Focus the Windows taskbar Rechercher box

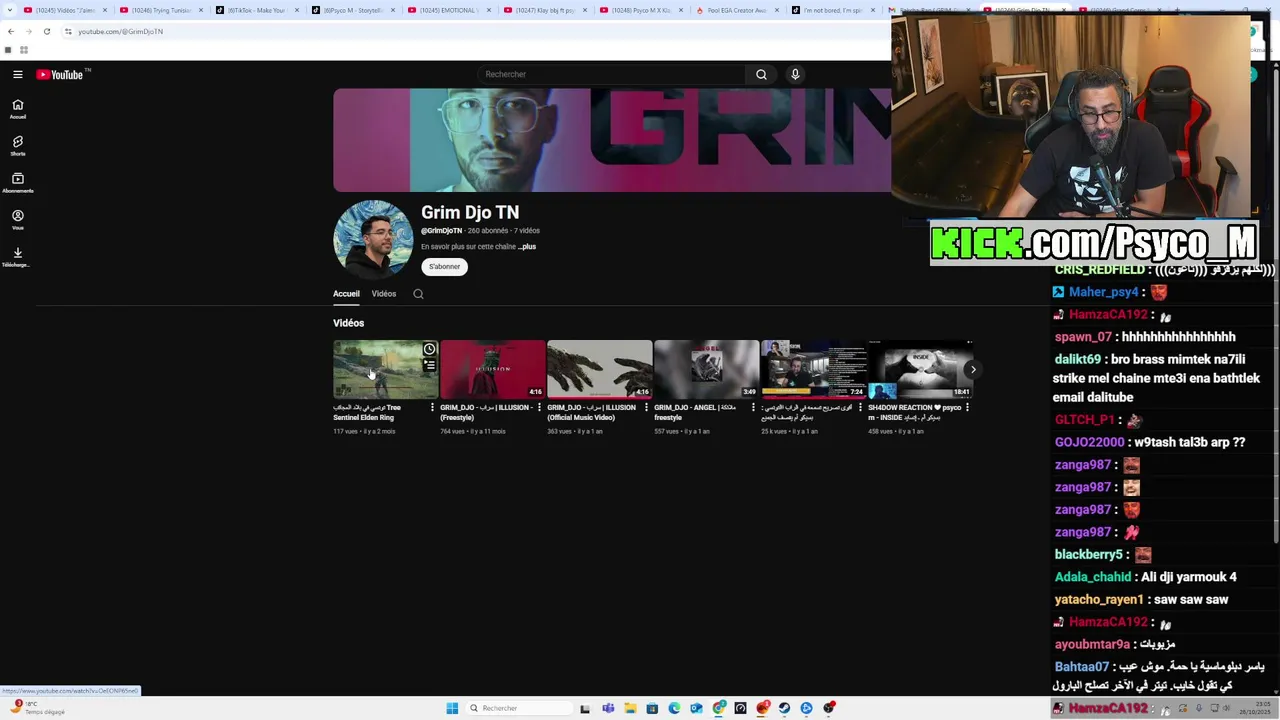tap(520, 708)
